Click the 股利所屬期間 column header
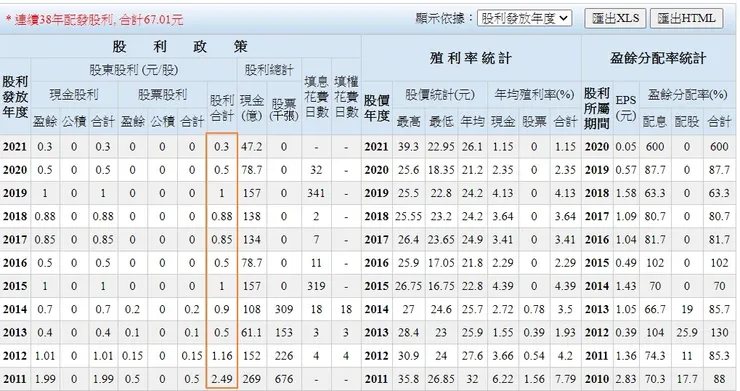 pos(597,108)
